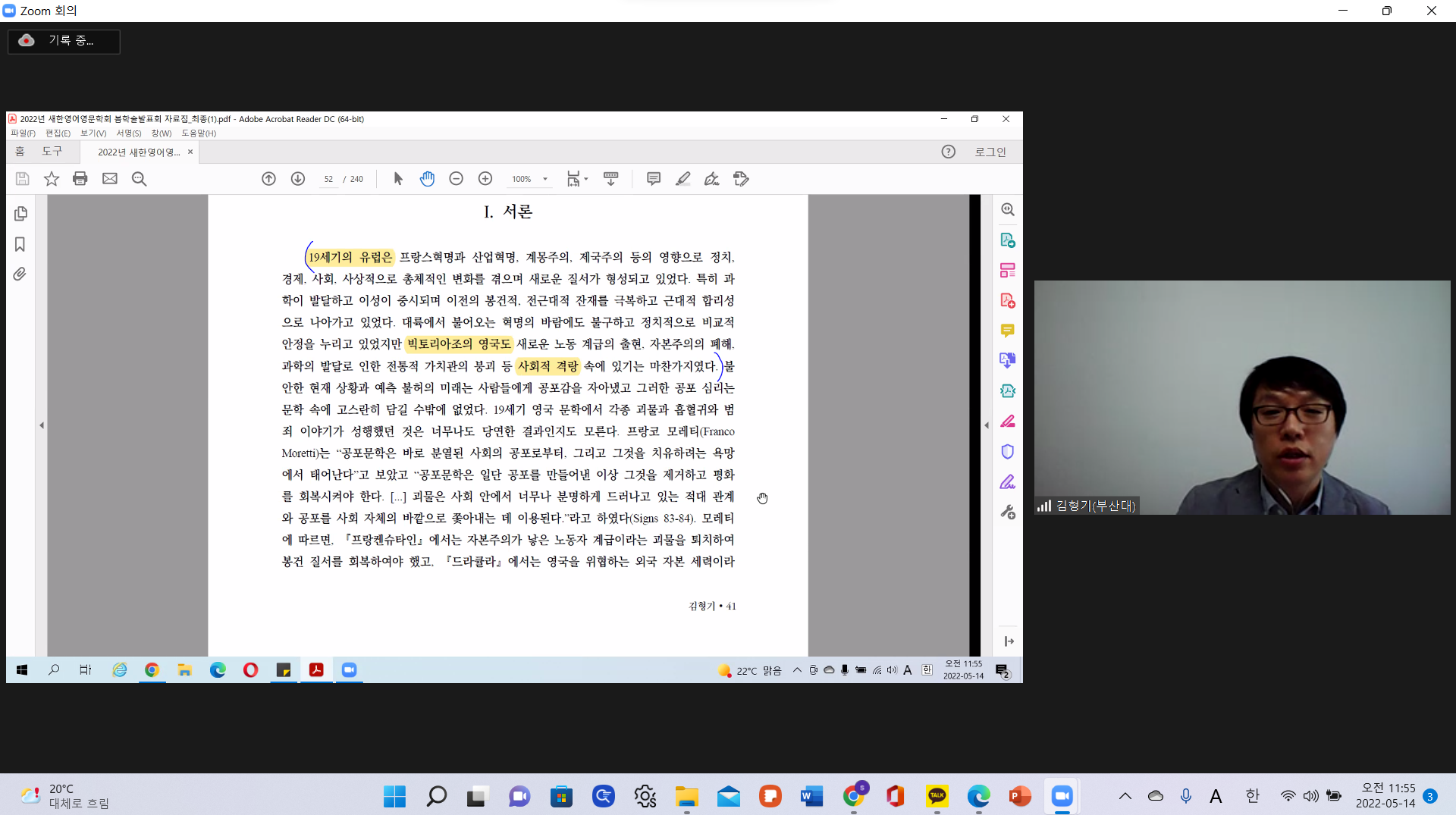Click the 기록 중... recording indicator
Screen dimensions: 1456x815
tap(64, 41)
